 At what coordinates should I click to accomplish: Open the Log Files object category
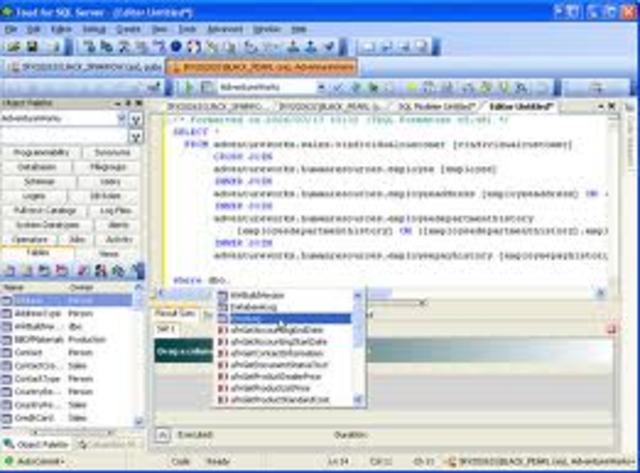click(116, 211)
